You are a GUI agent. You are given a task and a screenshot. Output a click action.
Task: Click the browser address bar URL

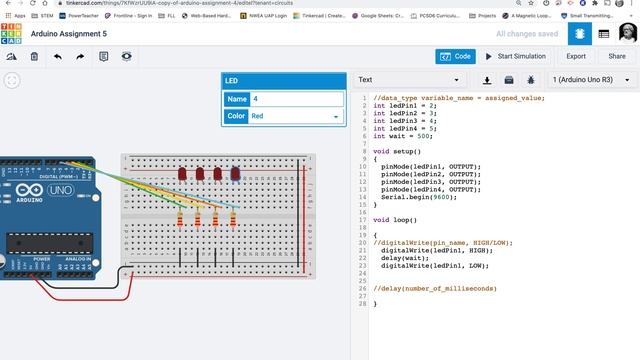coord(180,3)
